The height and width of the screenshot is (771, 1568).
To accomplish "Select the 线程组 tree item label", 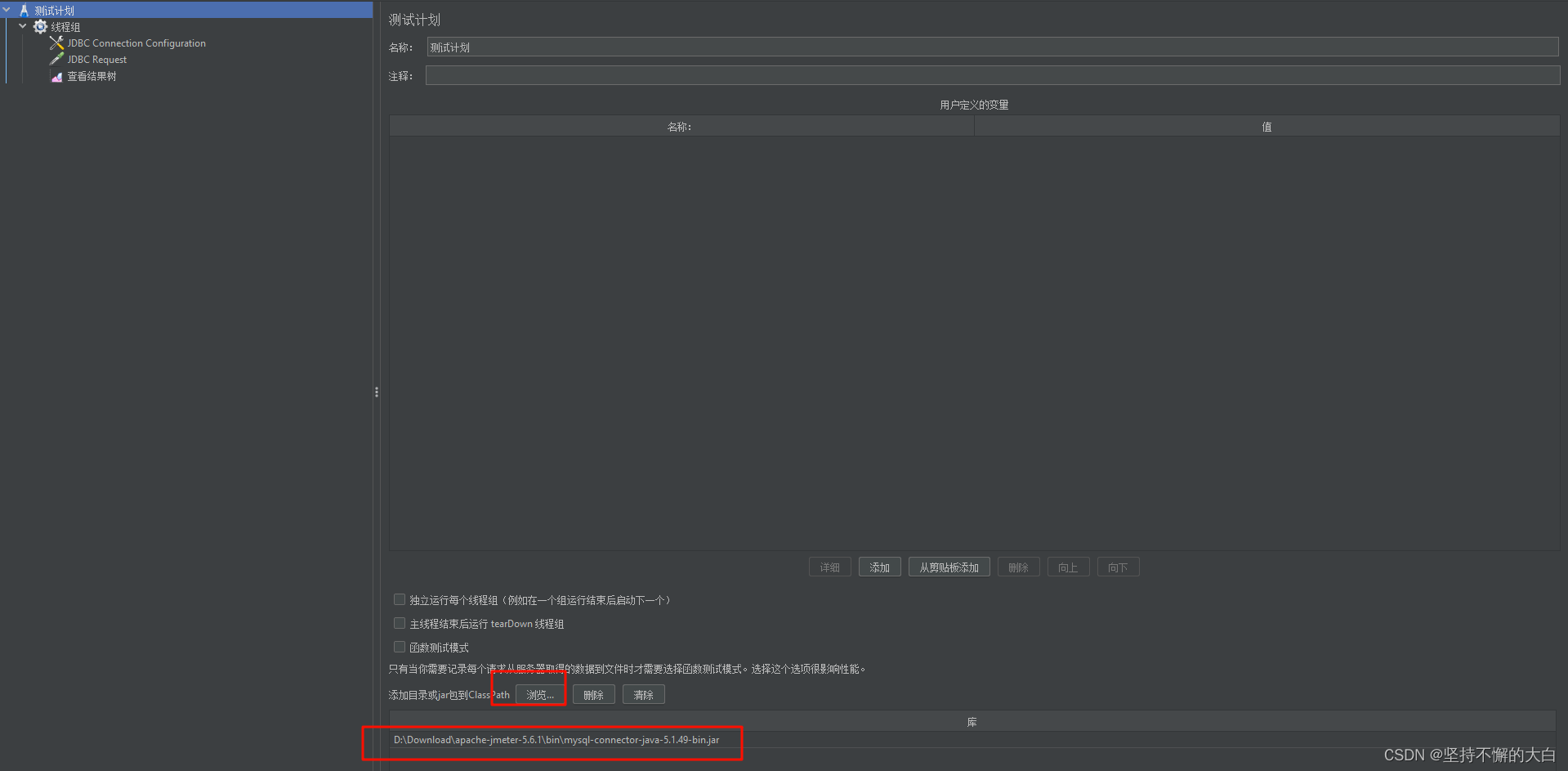I will coord(65,27).
